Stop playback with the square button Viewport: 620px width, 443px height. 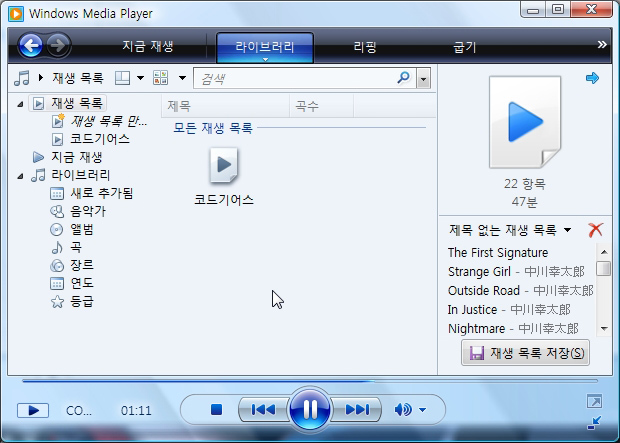coord(216,409)
